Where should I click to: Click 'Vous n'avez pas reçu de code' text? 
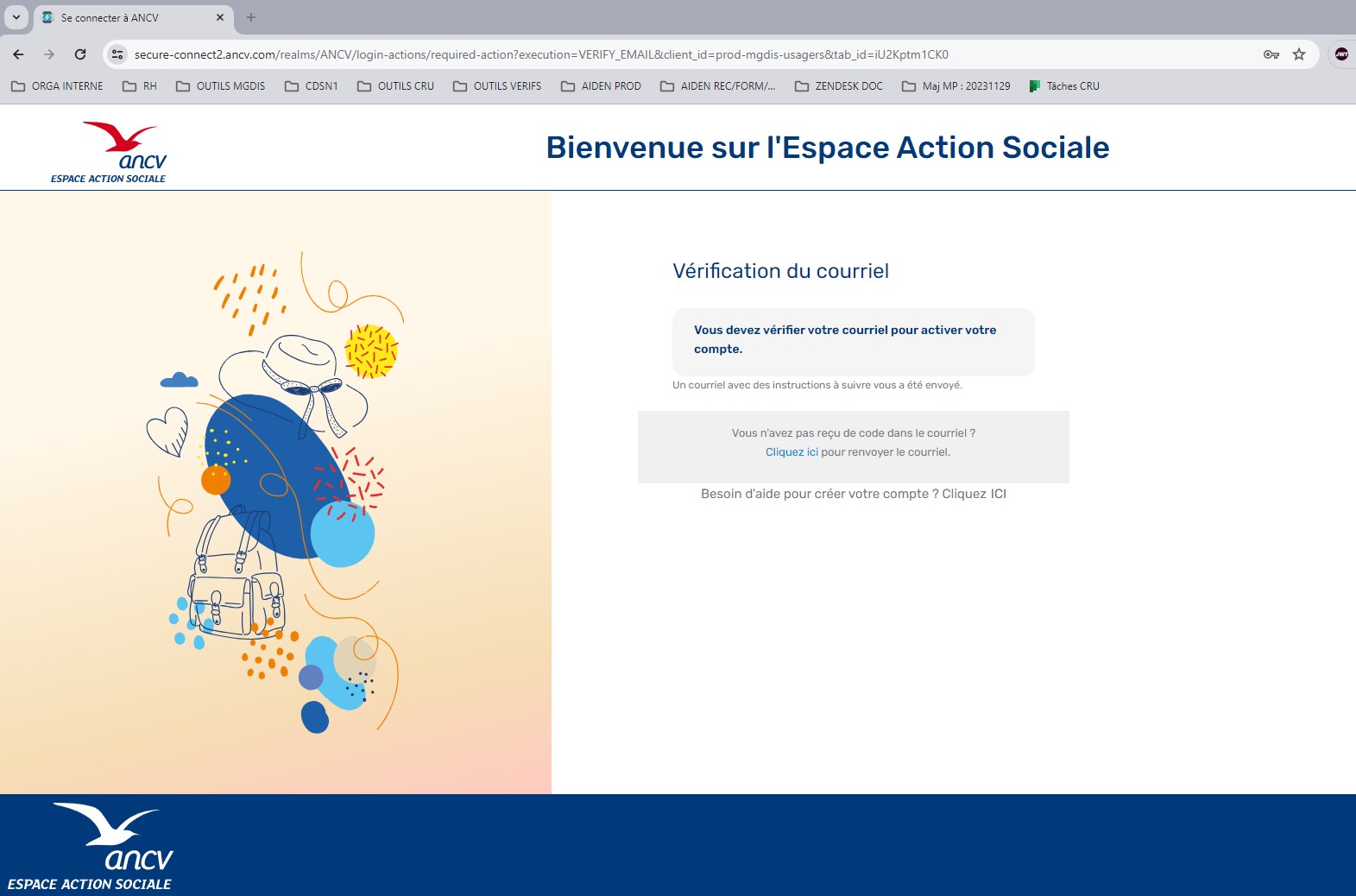coord(854,433)
